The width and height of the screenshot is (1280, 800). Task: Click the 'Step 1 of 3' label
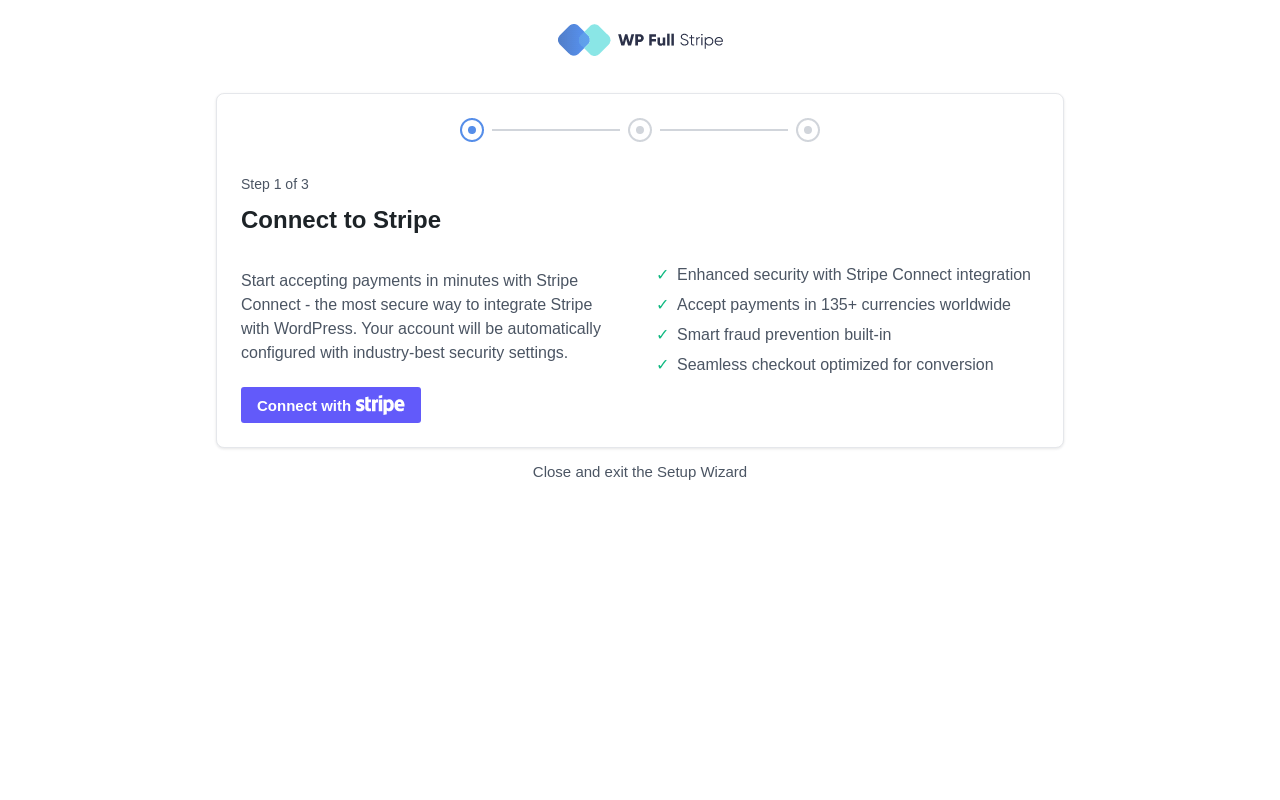point(275,184)
